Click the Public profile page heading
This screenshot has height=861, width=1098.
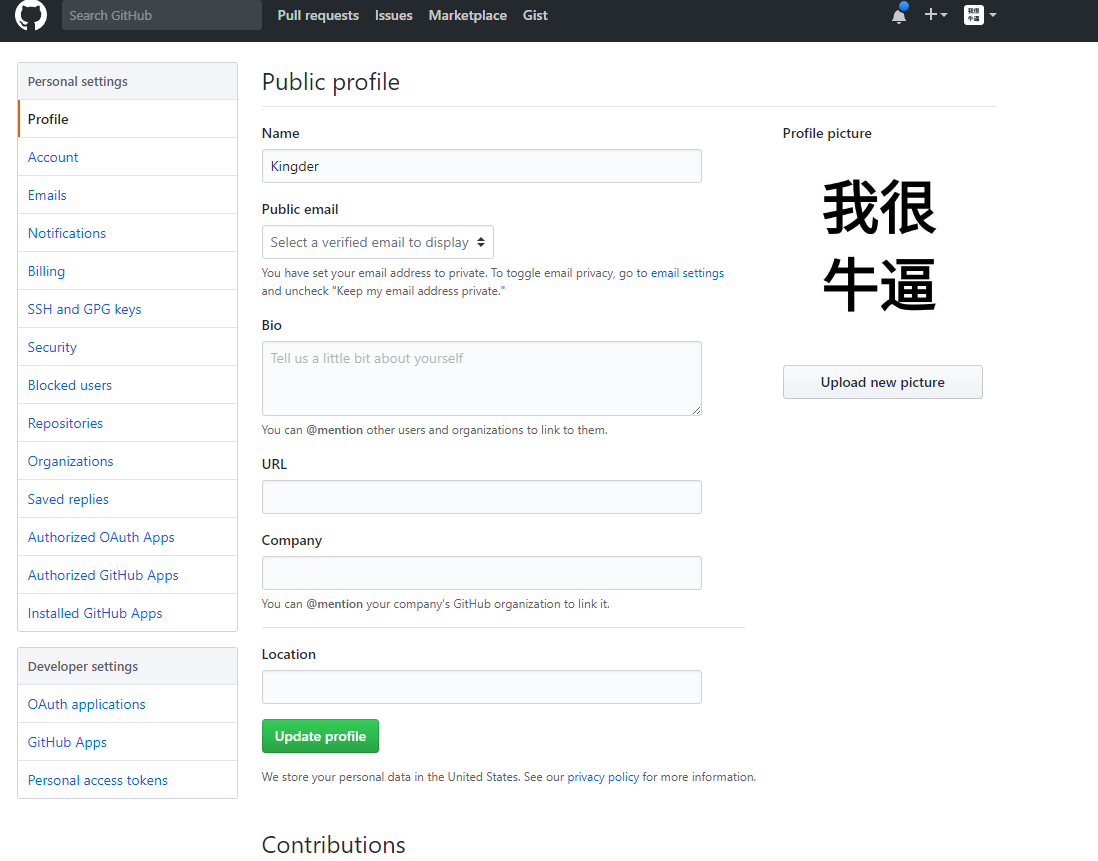click(x=331, y=82)
